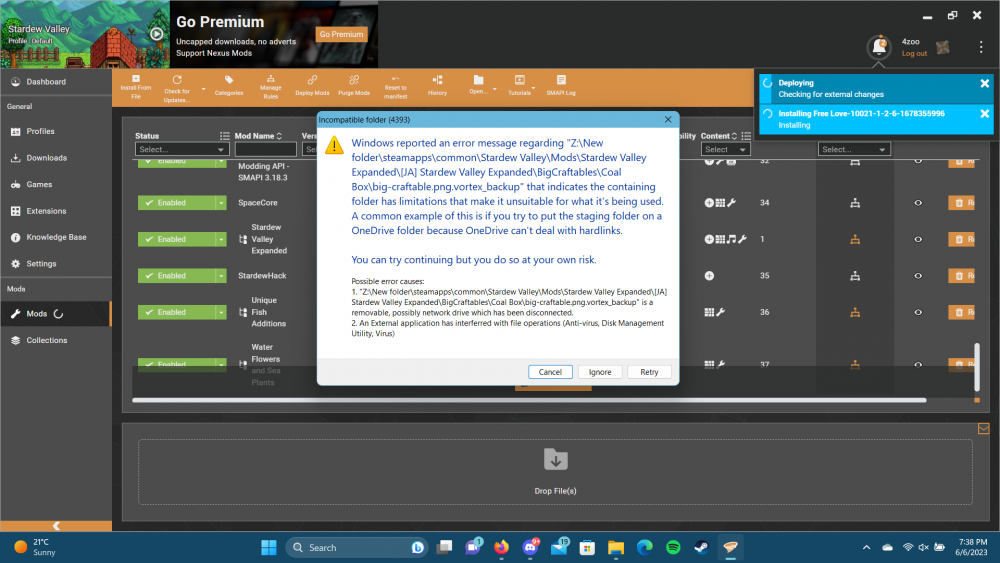The width and height of the screenshot is (1000, 563).
Task: Toggle Enabled status for StardewHack
Action: [x=177, y=275]
